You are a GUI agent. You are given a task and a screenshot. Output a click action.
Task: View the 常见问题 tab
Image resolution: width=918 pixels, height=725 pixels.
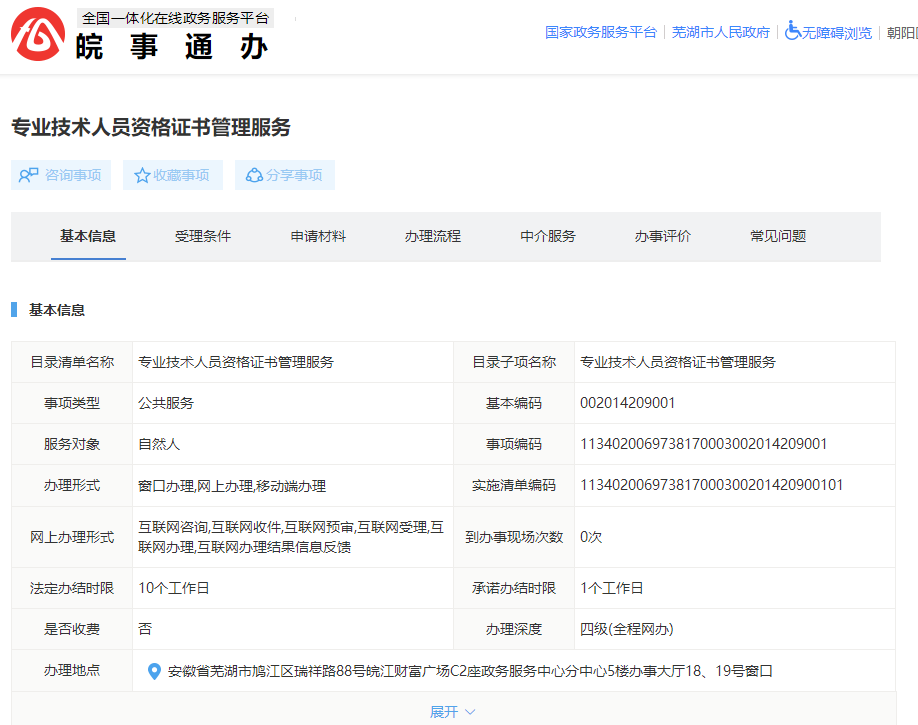pos(777,236)
